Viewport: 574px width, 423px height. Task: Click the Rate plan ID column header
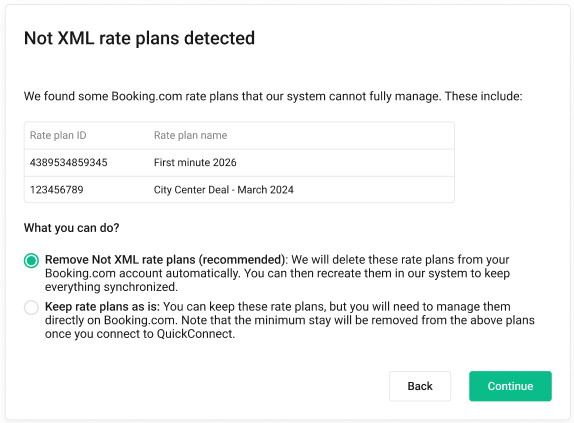tap(58, 135)
